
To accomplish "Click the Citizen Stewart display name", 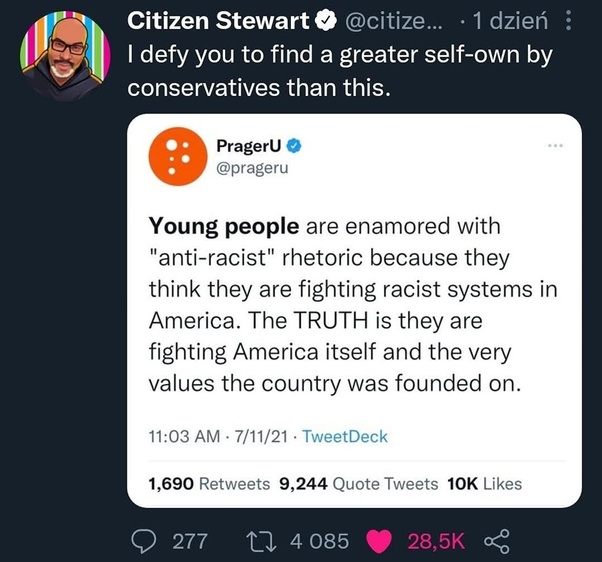I will [218, 21].
